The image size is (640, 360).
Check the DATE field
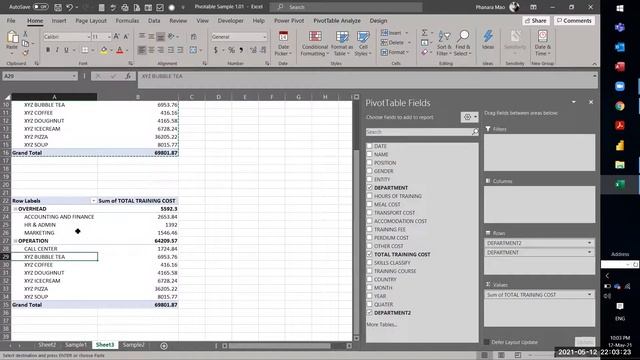pos(369,146)
